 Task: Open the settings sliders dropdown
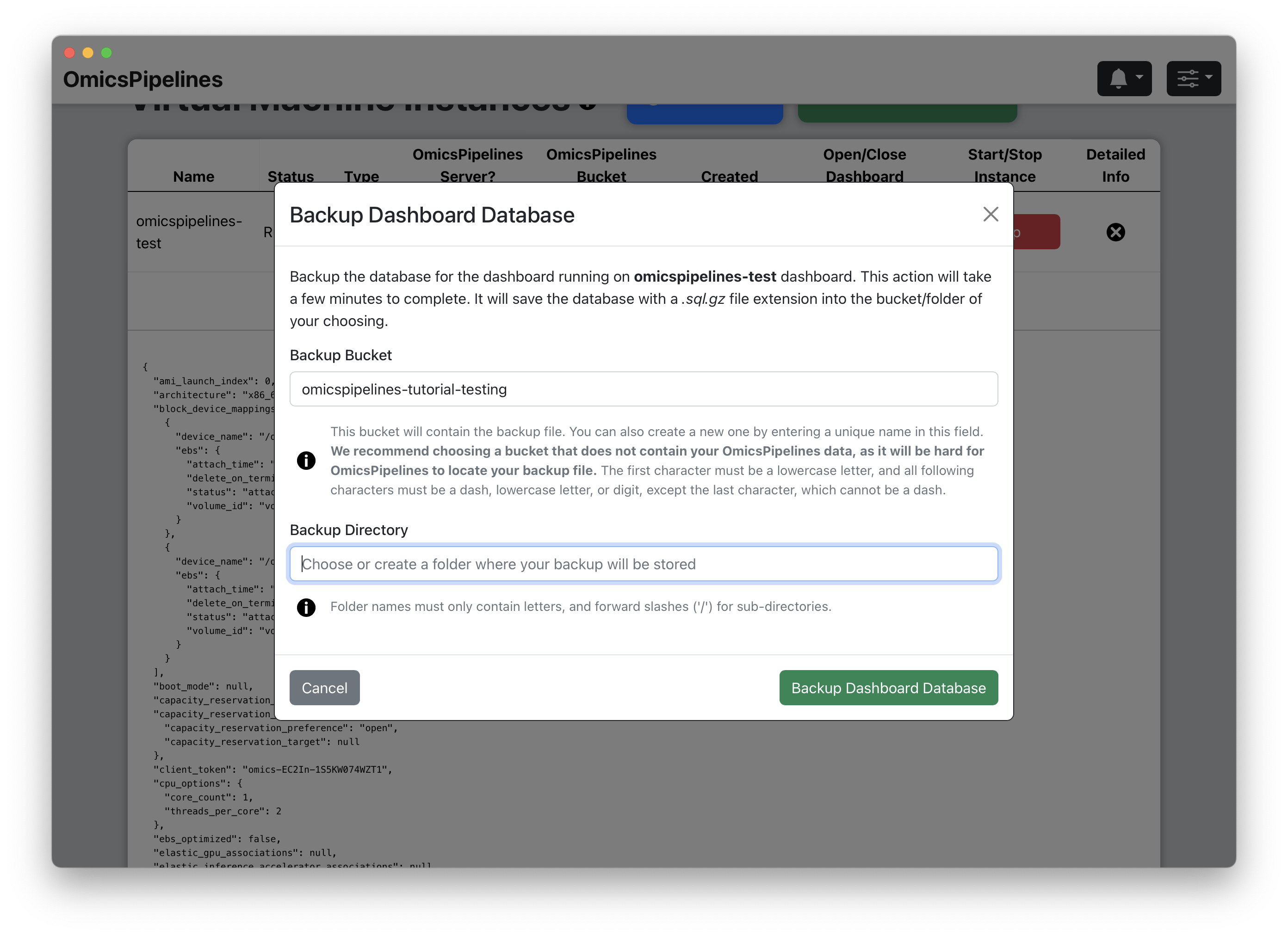(1193, 78)
